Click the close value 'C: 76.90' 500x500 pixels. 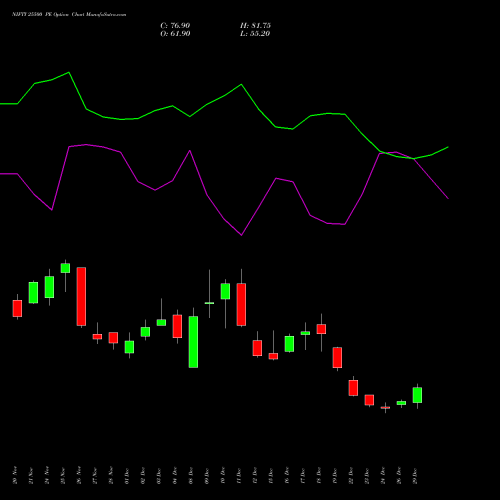(x=175, y=26)
